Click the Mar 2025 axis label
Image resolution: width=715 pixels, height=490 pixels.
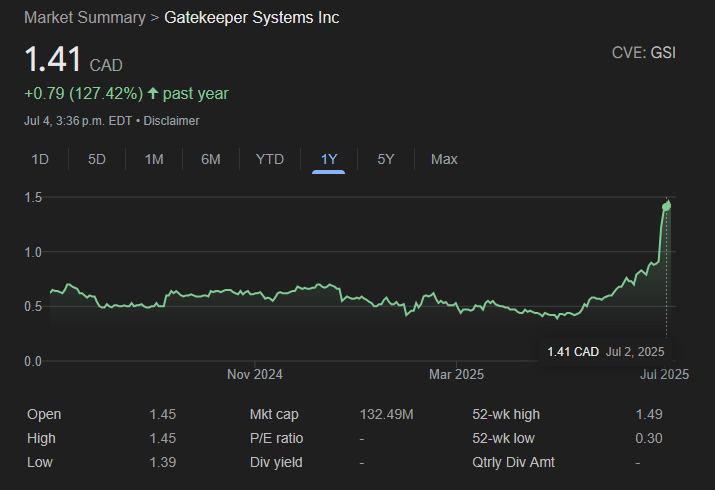click(x=456, y=375)
